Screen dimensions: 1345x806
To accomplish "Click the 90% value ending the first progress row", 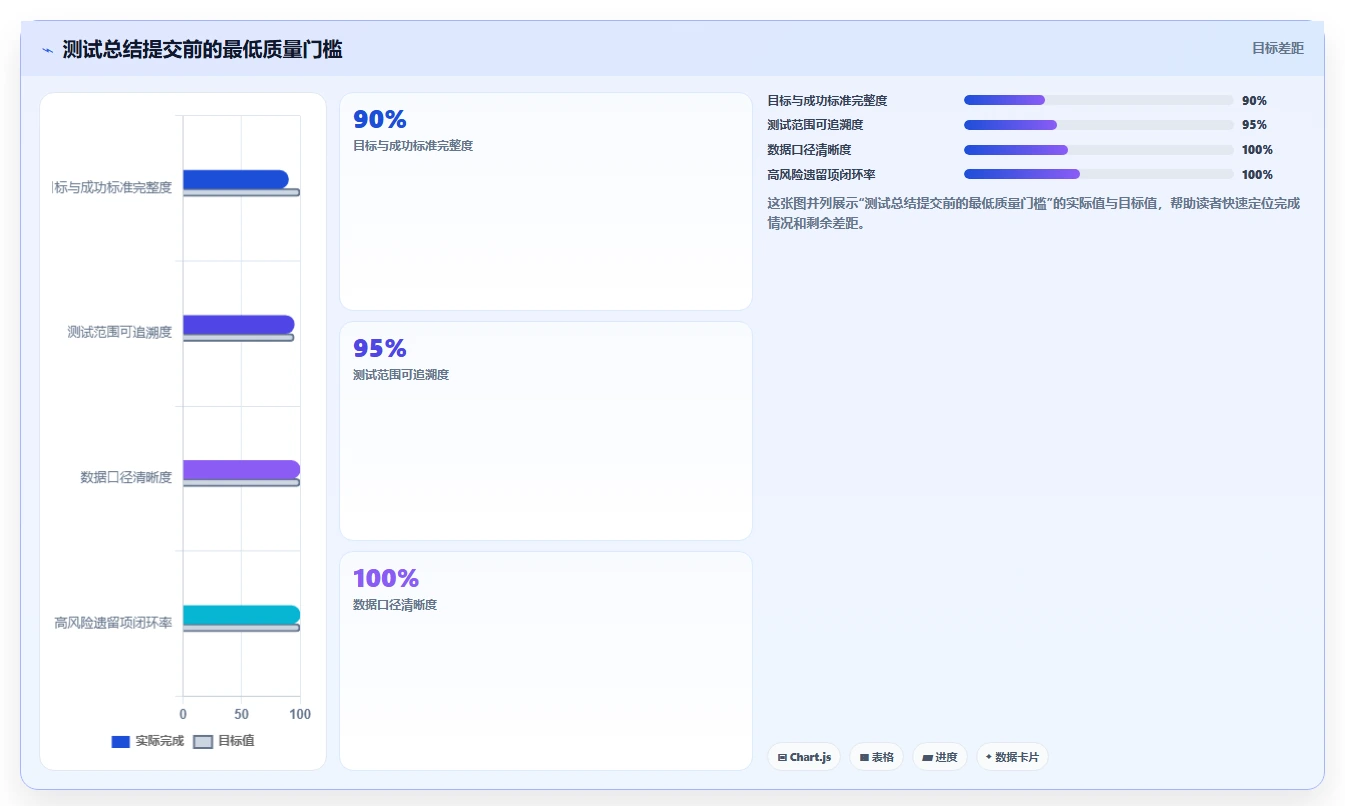I will 1254,100.
